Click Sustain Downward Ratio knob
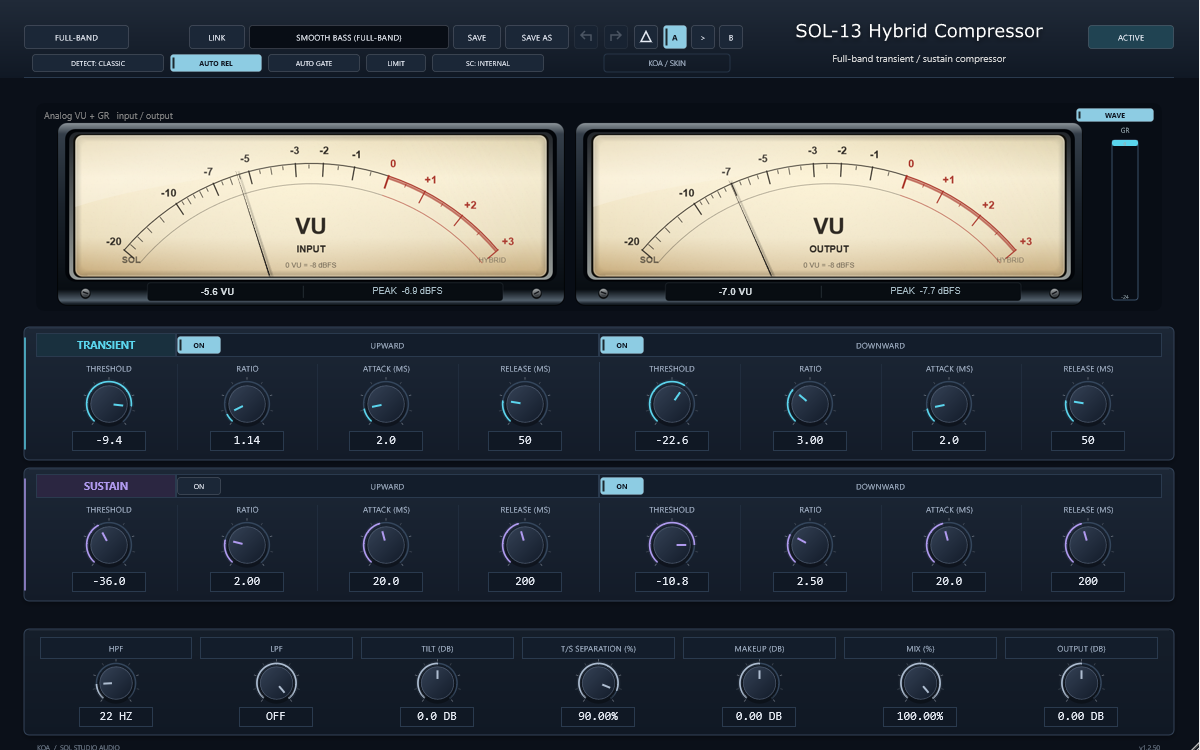 tap(810, 545)
